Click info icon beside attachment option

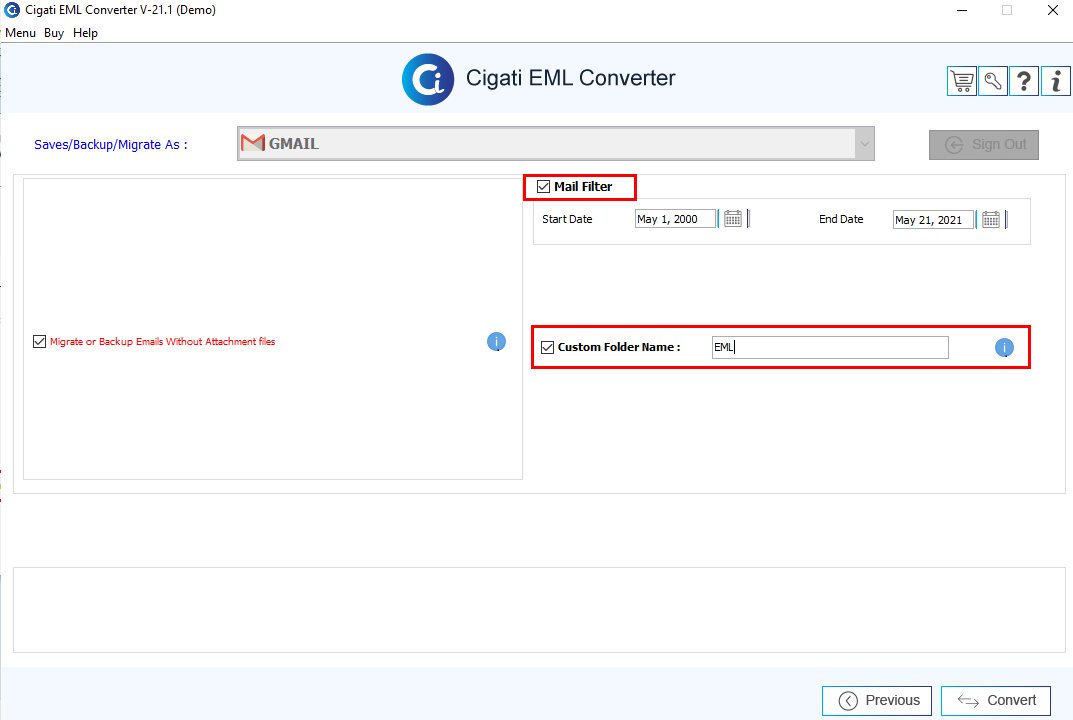coord(496,342)
